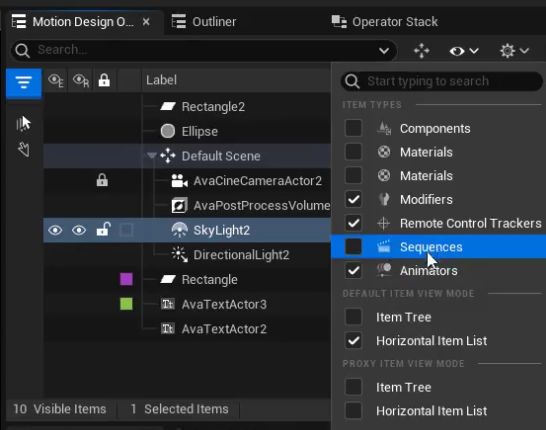The width and height of the screenshot is (546, 430).
Task: Select the item selection mode arrow icon
Action: tap(23, 123)
